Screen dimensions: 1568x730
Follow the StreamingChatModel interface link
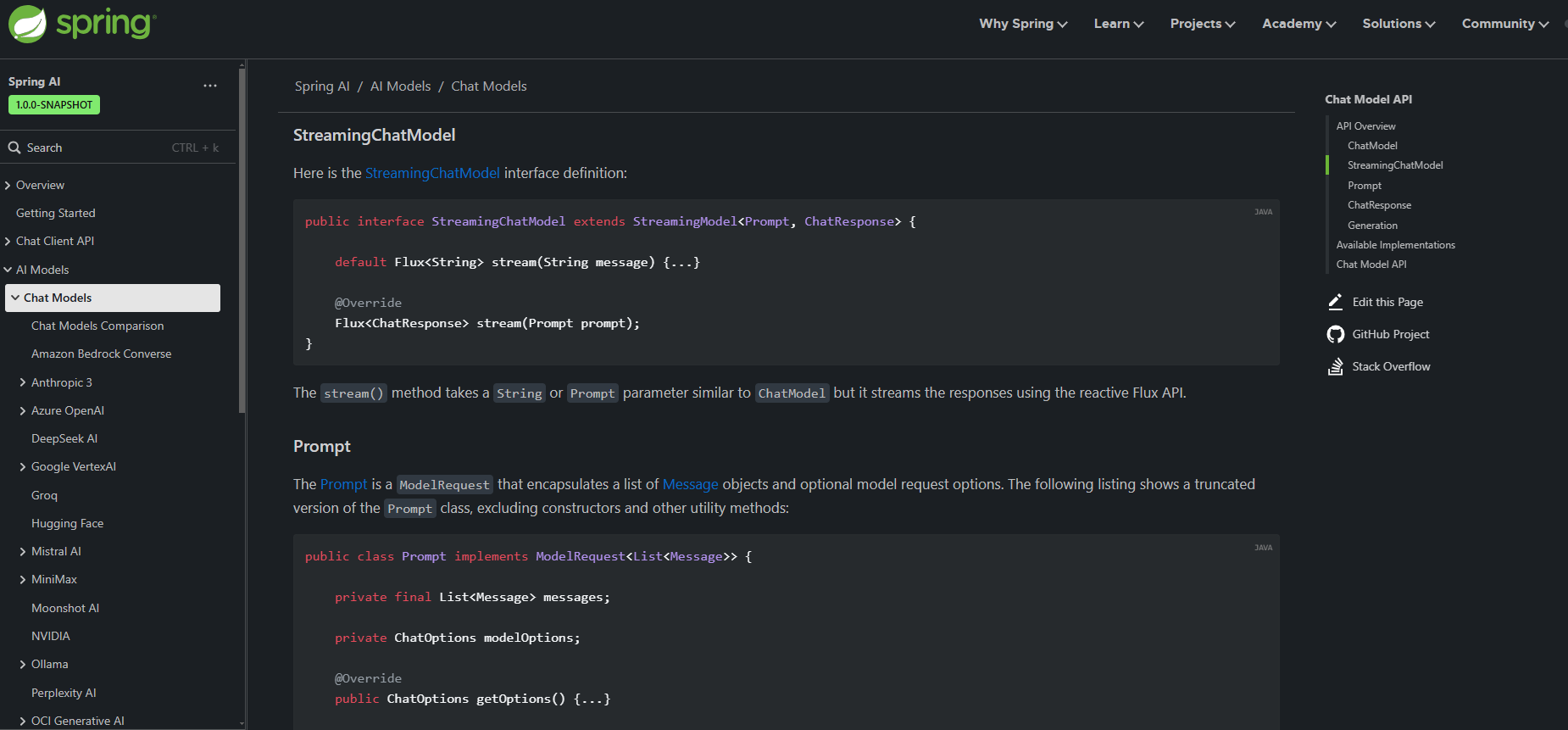coord(432,173)
